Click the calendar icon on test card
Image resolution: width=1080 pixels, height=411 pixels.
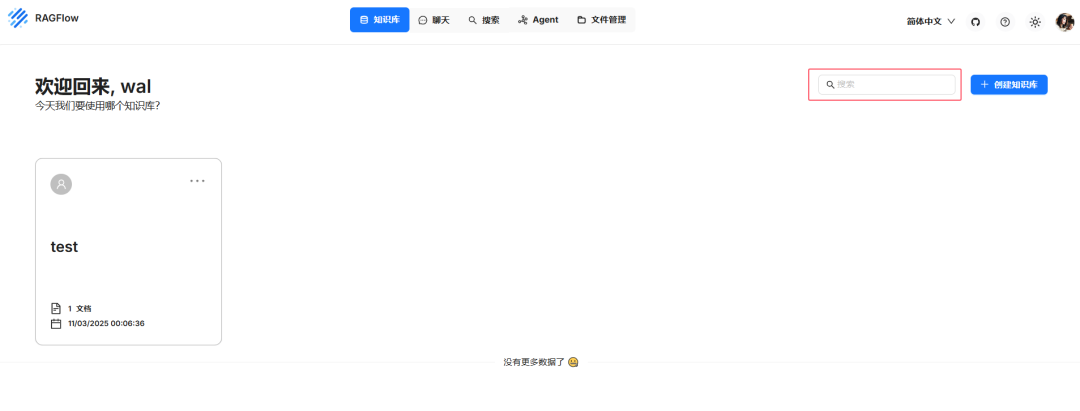[x=56, y=324]
